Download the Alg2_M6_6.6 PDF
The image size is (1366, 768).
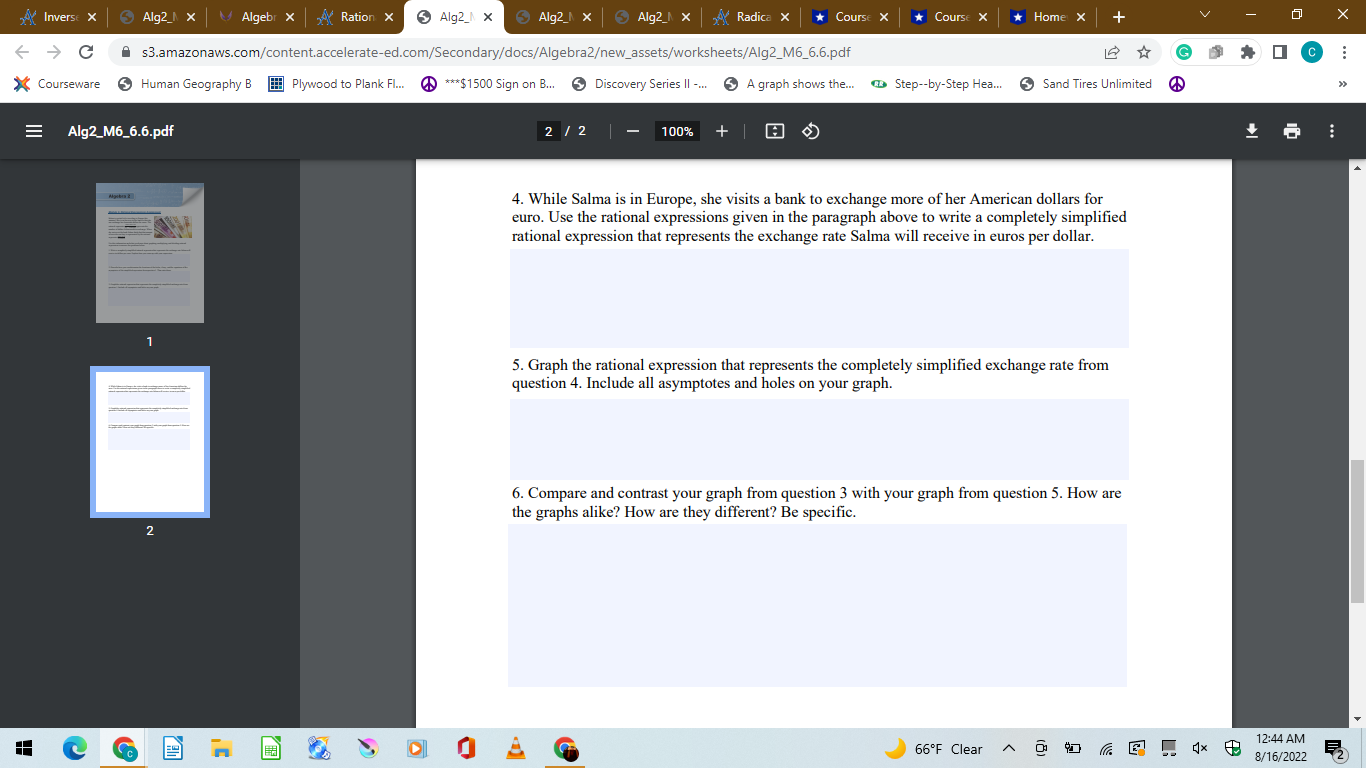click(x=1252, y=130)
